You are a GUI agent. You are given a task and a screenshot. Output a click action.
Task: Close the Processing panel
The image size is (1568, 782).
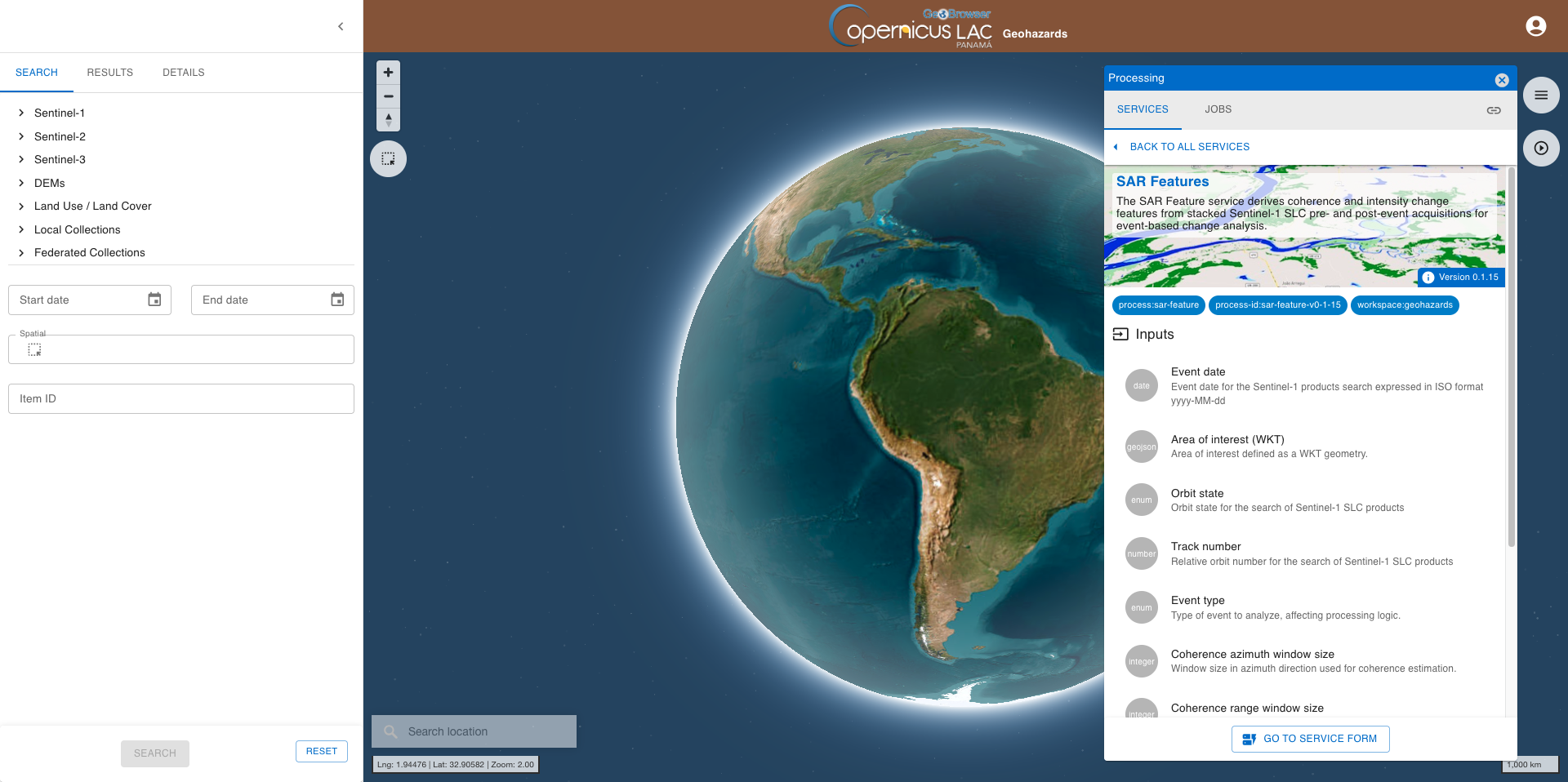coord(1501,79)
